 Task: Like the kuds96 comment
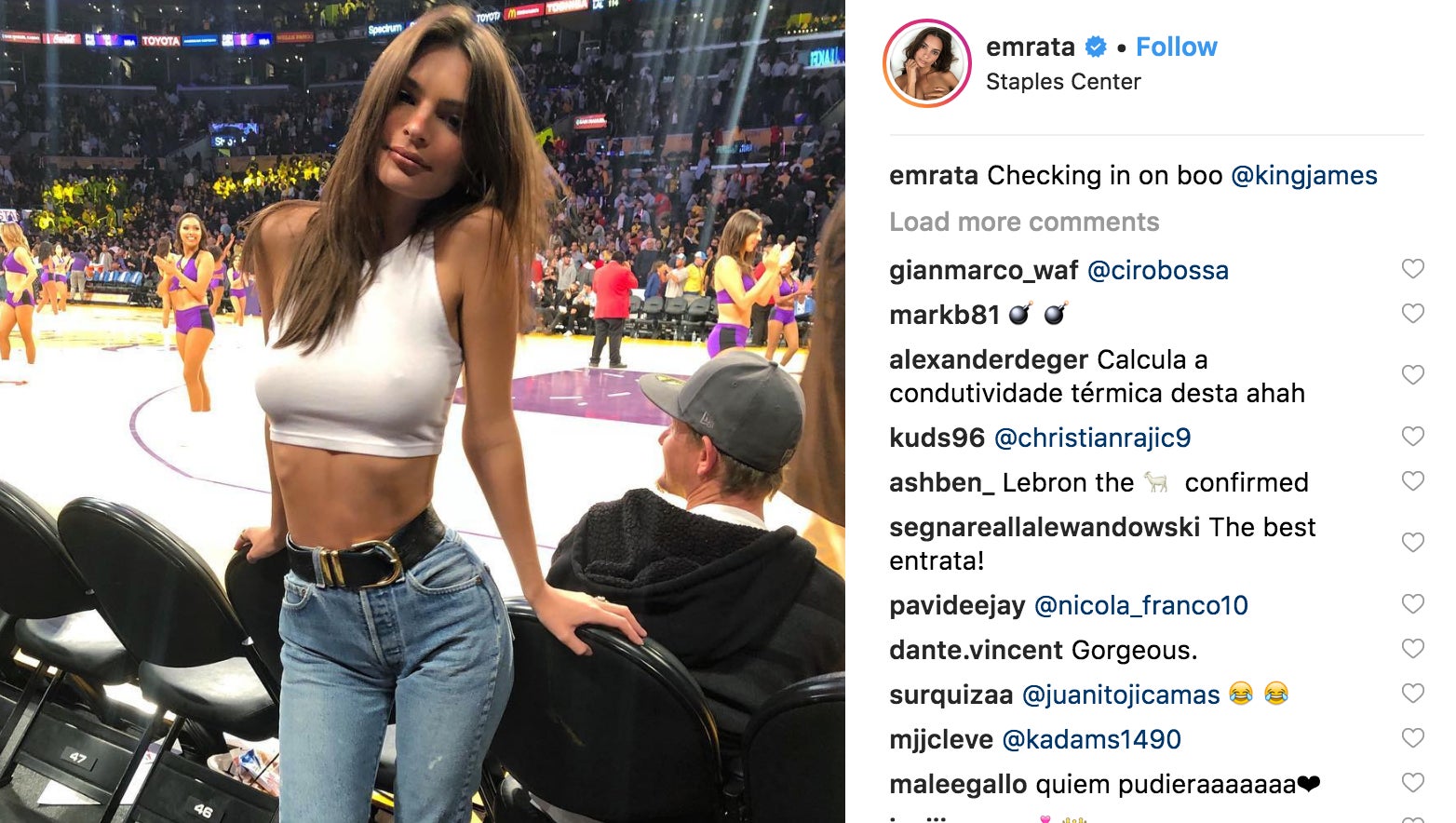pyautogui.click(x=1412, y=437)
